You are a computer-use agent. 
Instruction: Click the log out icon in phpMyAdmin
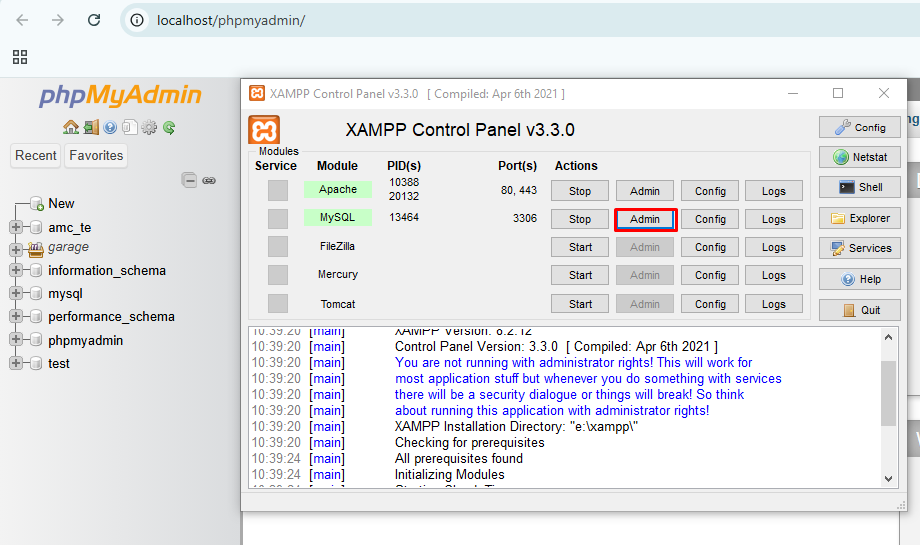coord(91,127)
